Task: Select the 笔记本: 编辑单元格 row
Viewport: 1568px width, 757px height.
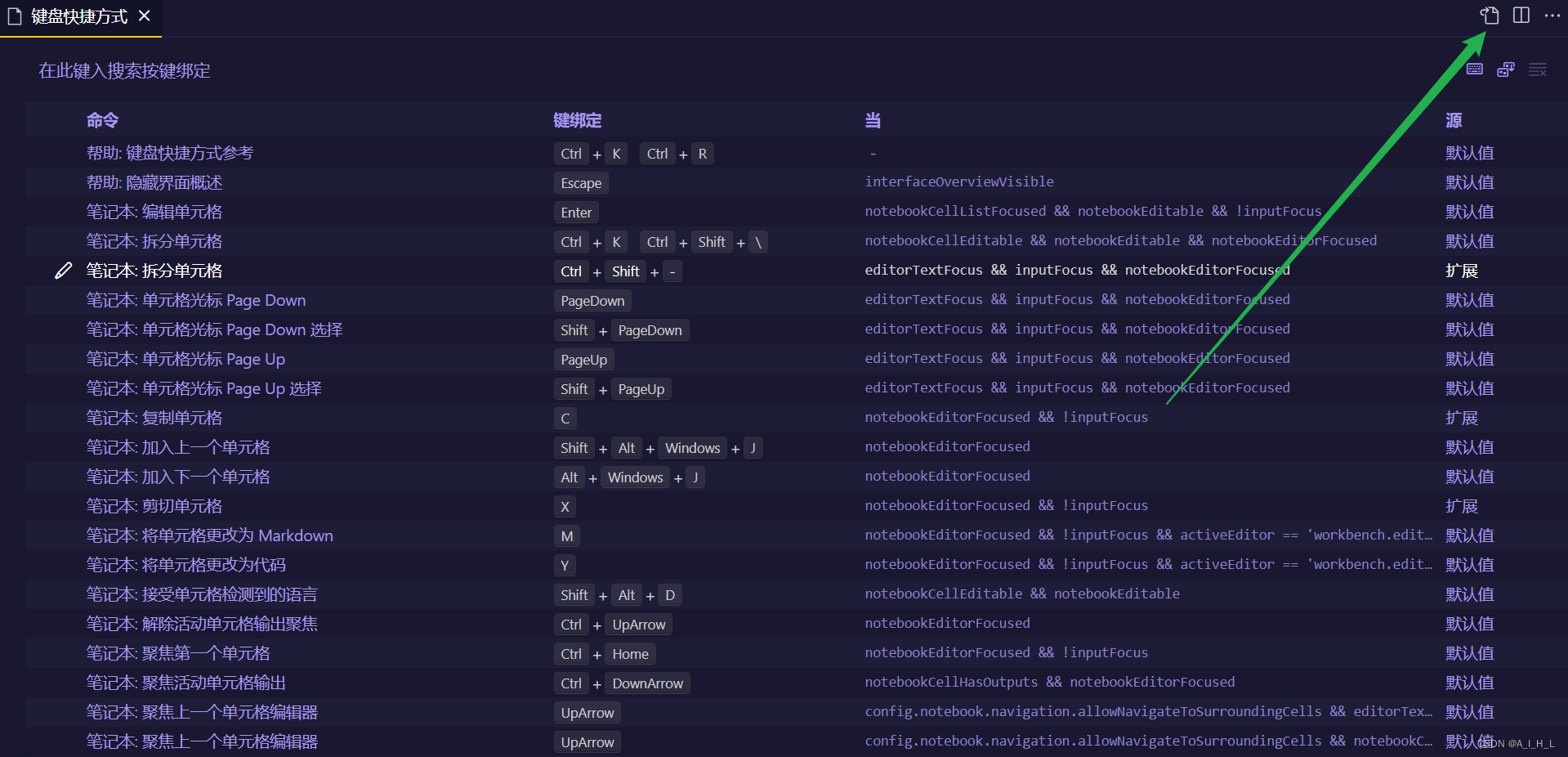Action: coord(796,212)
